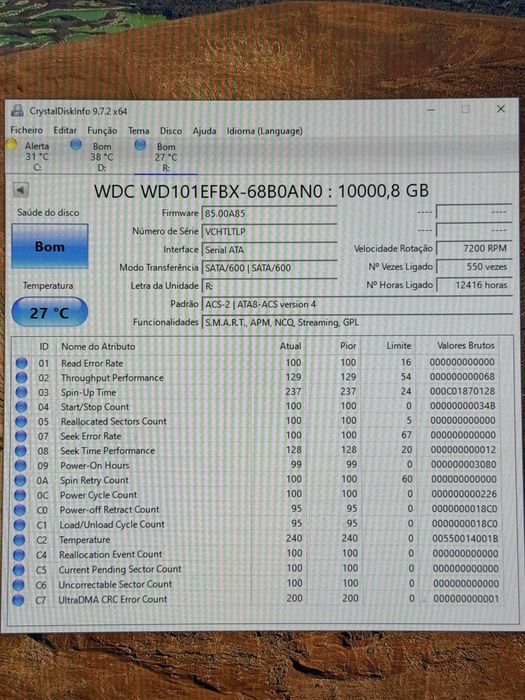This screenshot has height=700, width=525.
Task: Open the Tema menu
Action: (138, 130)
